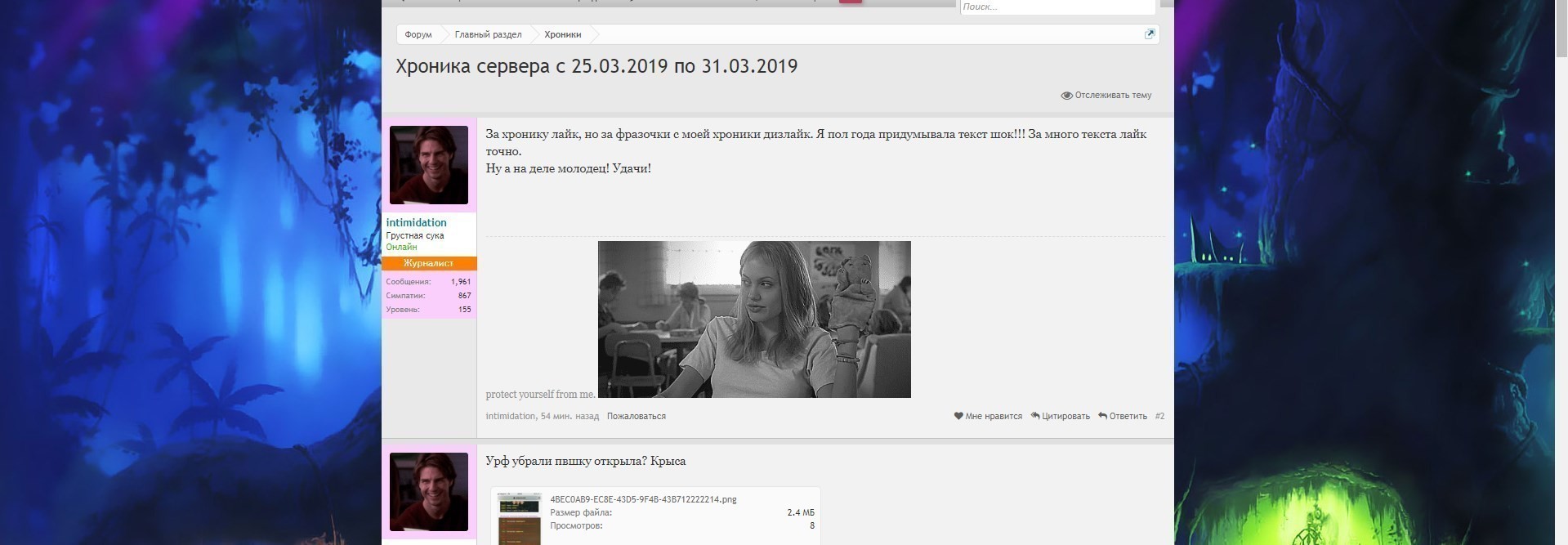Viewport: 1568px width, 545px height.
Task: Click the Грустная сука user title
Action: [415, 235]
